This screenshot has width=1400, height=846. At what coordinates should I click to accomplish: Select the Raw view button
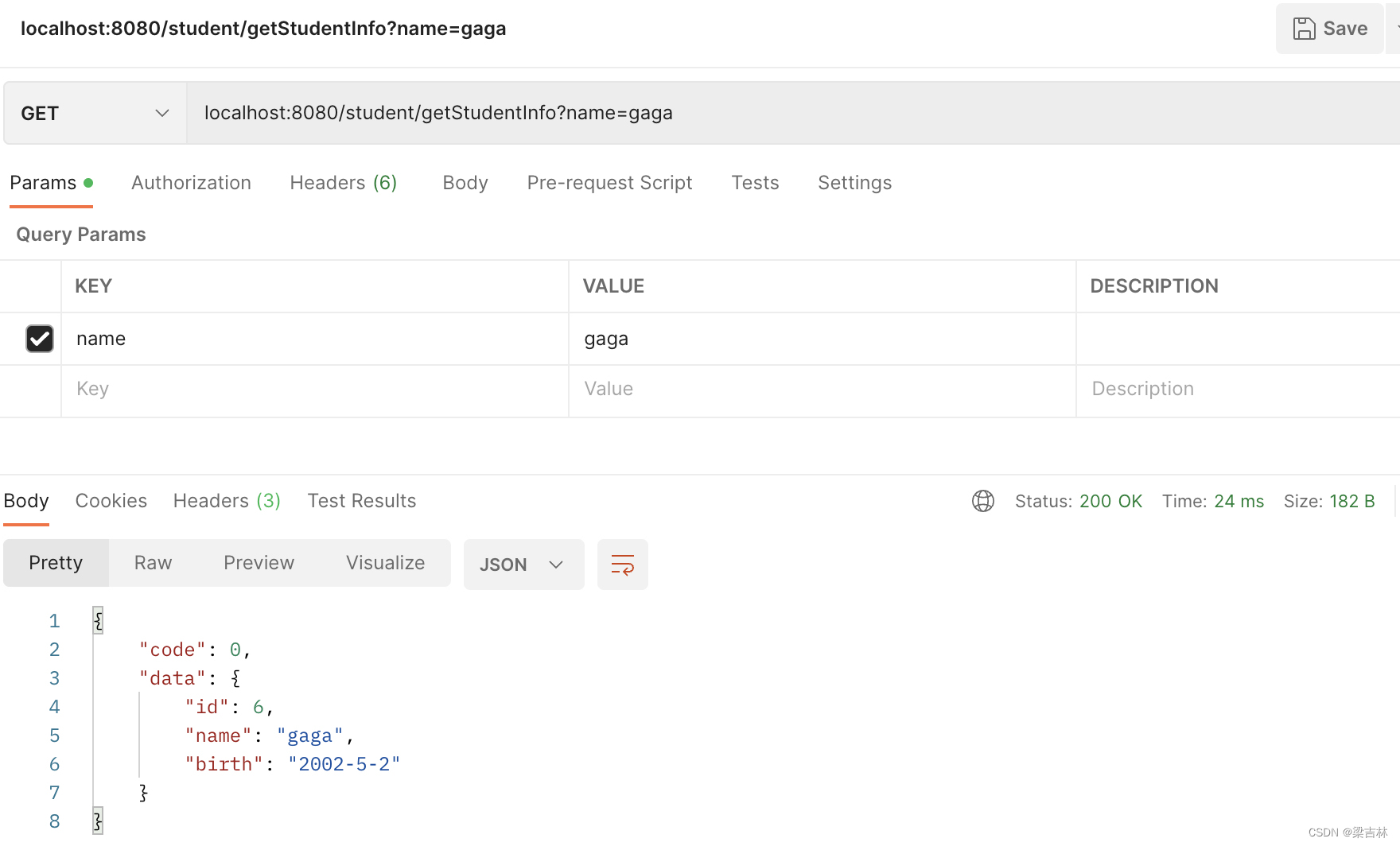[x=154, y=563]
